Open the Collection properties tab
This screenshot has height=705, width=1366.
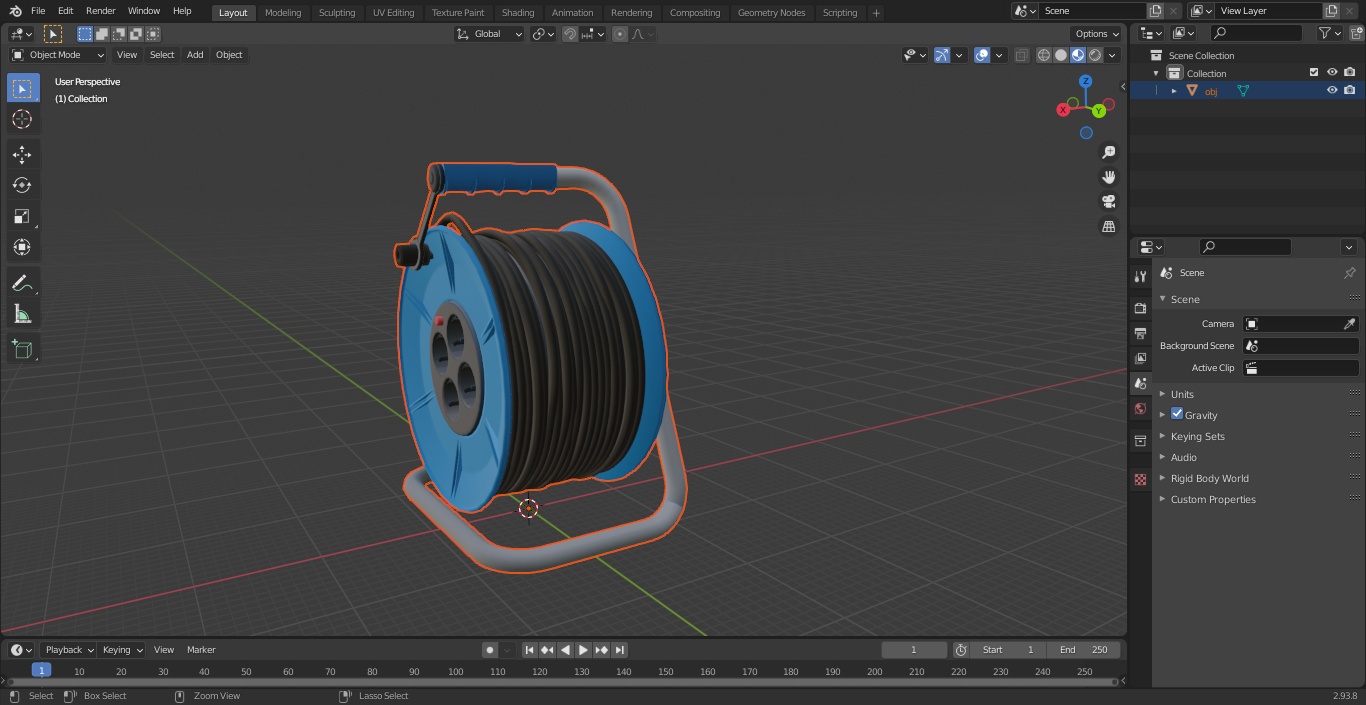tap(1140, 441)
